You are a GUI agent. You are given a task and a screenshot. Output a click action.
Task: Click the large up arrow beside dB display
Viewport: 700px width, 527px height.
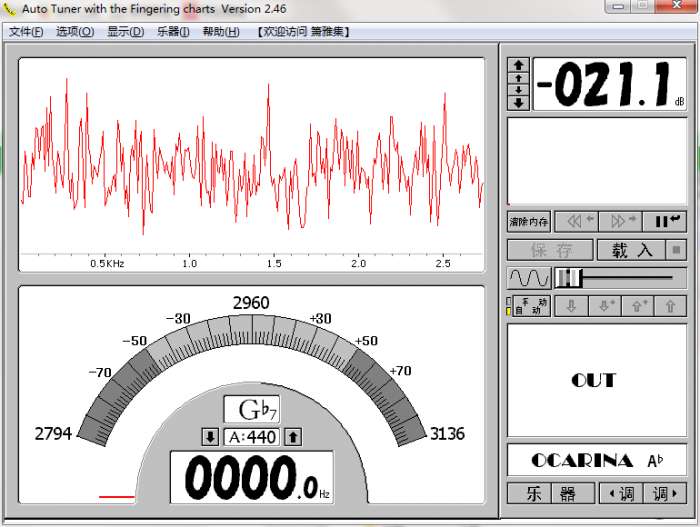(518, 65)
